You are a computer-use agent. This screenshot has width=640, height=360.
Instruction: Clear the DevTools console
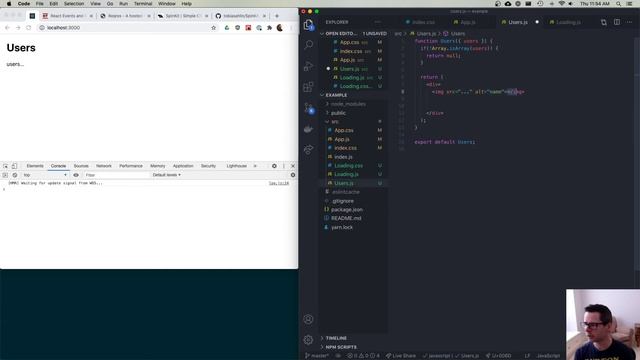pyautogui.click(x=15, y=175)
